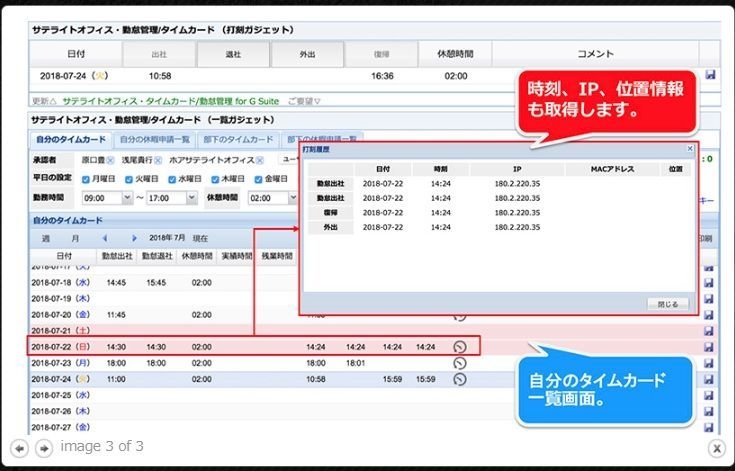Go to previous month with the left arrow

pyautogui.click(x=105, y=238)
